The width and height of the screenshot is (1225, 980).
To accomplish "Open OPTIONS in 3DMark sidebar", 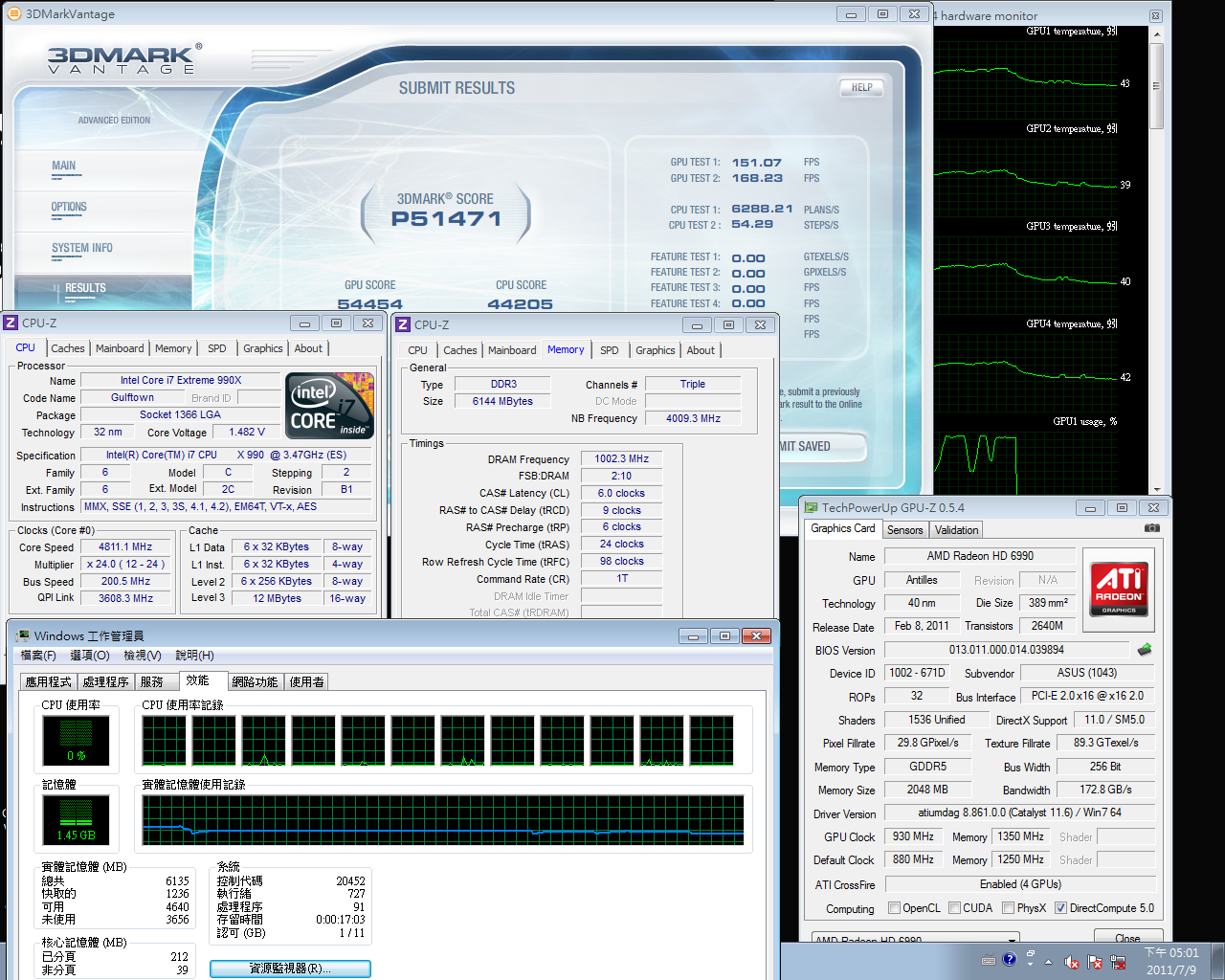I will point(69,207).
